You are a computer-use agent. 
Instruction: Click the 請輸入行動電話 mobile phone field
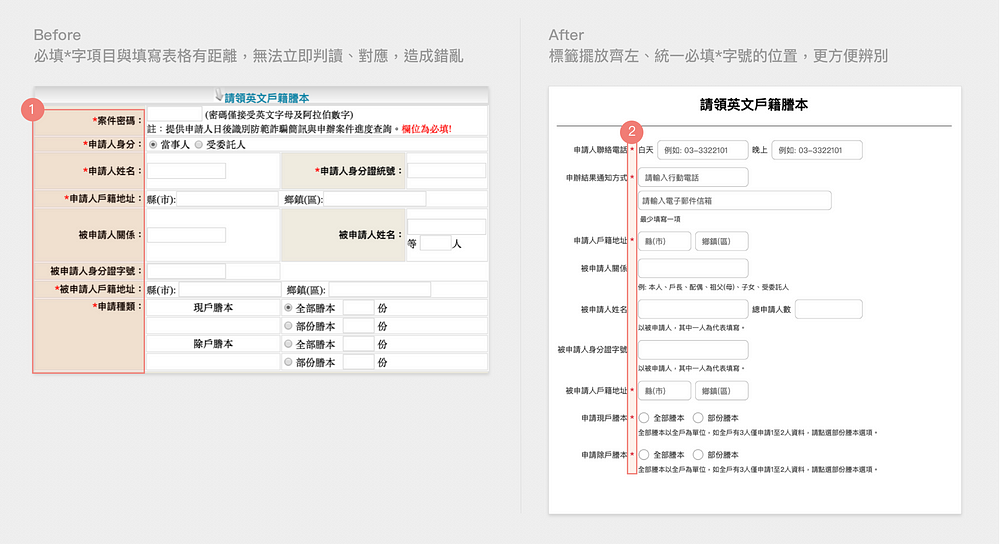(x=693, y=177)
